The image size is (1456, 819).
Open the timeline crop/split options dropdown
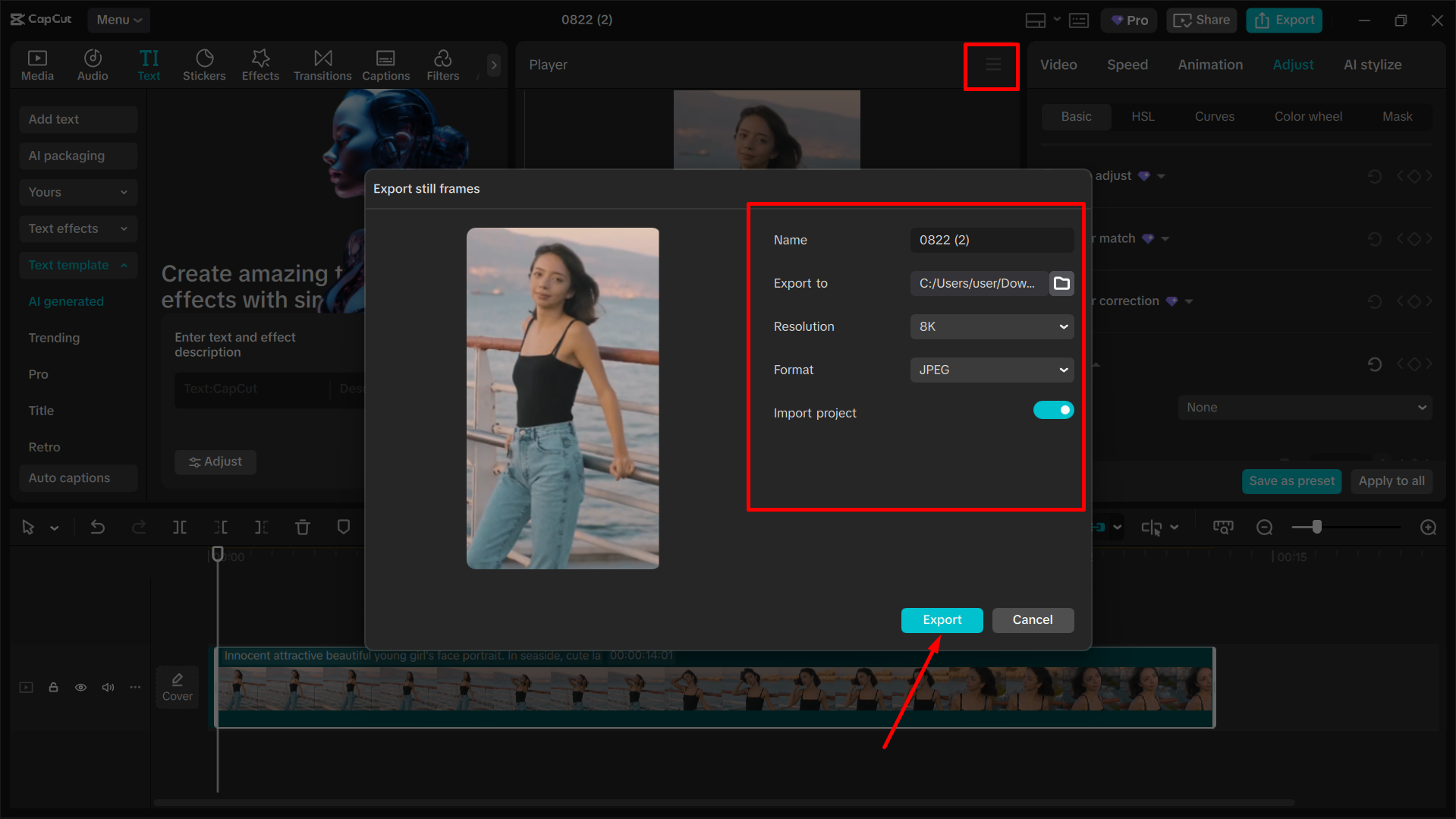tap(1174, 528)
